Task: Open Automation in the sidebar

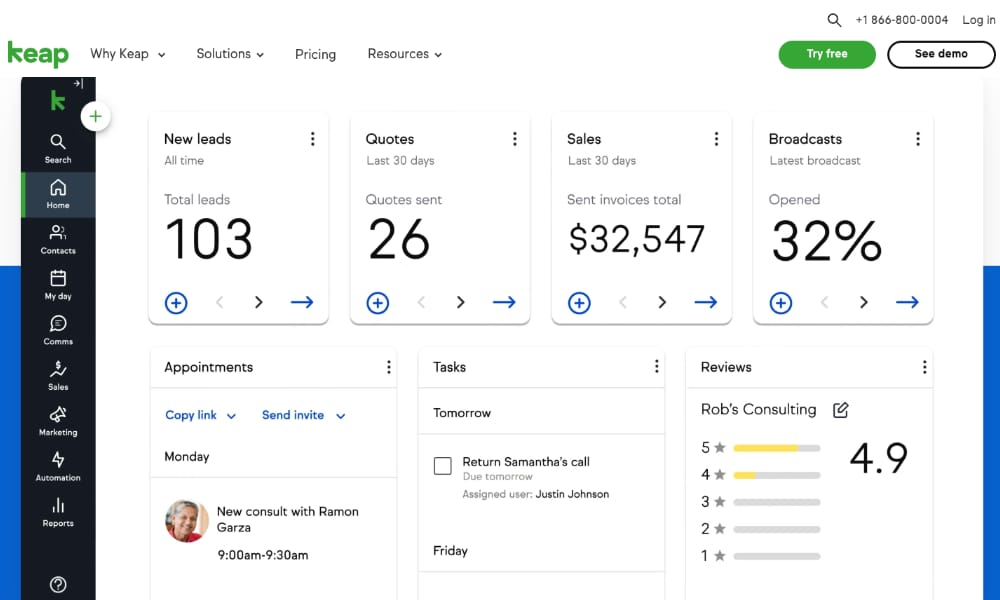Action: click(x=58, y=467)
